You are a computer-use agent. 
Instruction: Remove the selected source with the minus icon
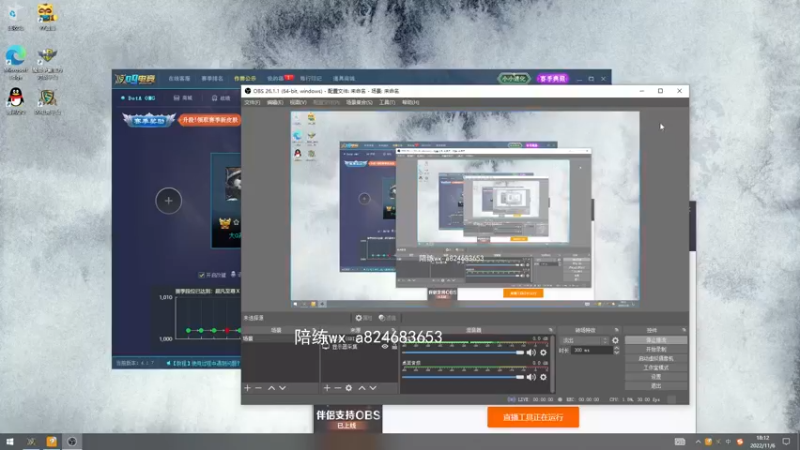pyautogui.click(x=338, y=388)
